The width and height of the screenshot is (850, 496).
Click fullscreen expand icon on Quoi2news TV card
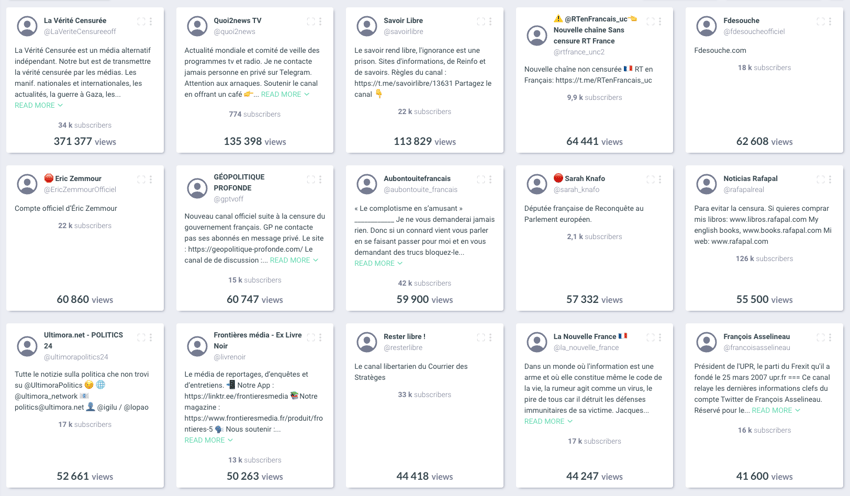[x=311, y=22]
